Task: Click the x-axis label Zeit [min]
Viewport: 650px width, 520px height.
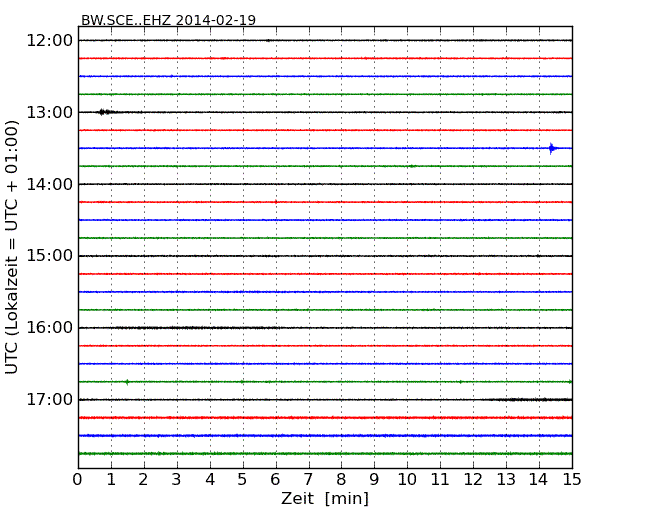Action: click(324, 499)
